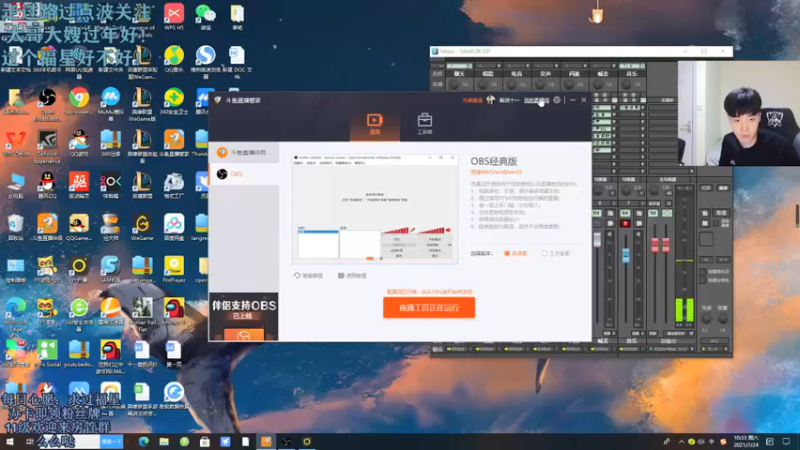Click the left red fader in Mixer

pyautogui.click(x=655, y=245)
